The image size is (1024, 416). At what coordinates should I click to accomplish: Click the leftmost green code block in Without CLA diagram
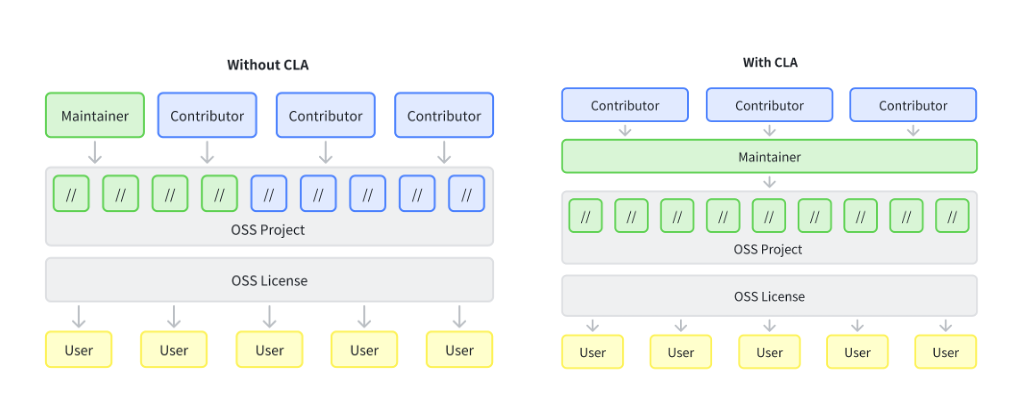(x=71, y=194)
